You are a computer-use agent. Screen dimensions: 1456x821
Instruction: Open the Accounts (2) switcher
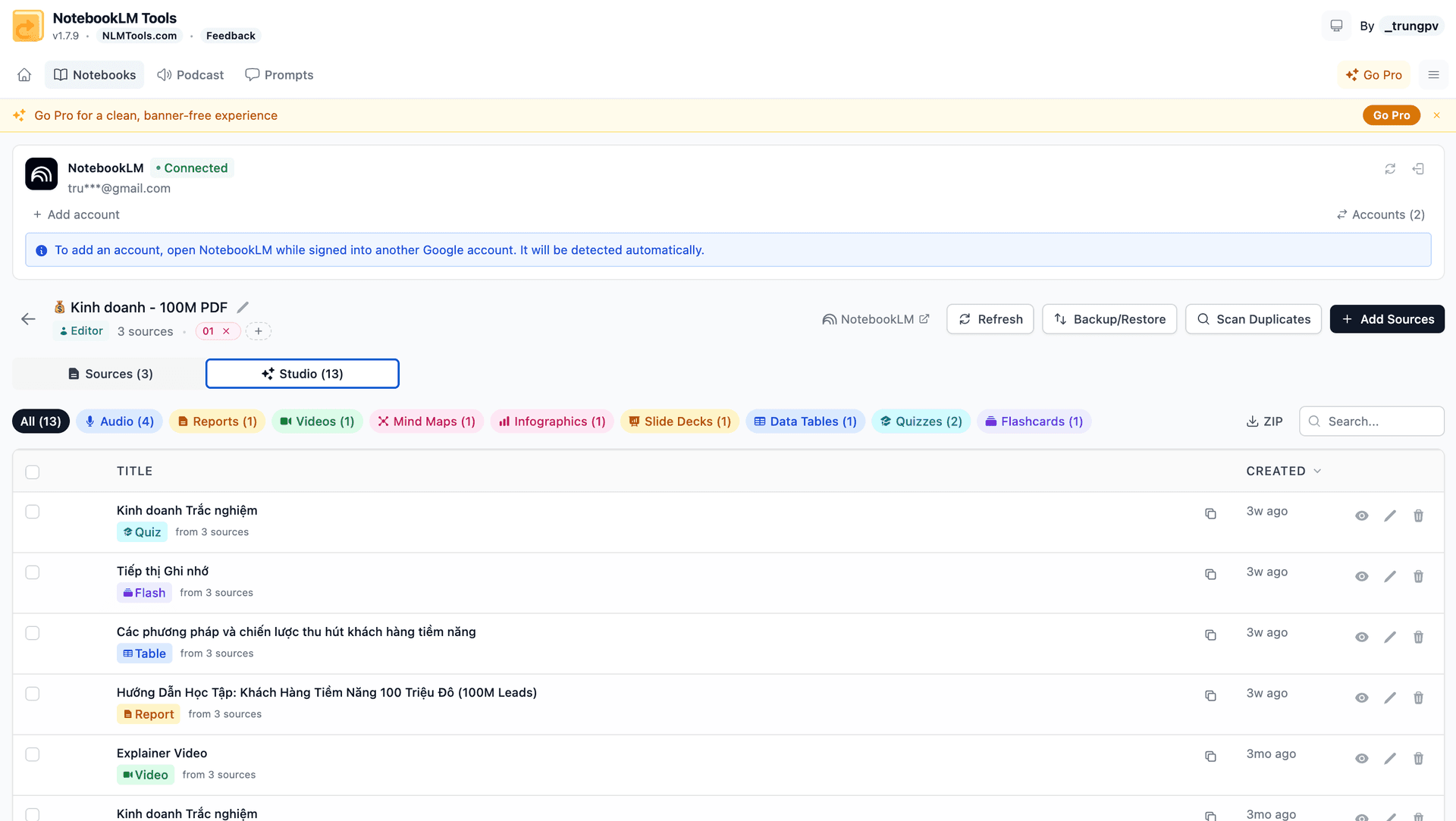coord(1379,215)
